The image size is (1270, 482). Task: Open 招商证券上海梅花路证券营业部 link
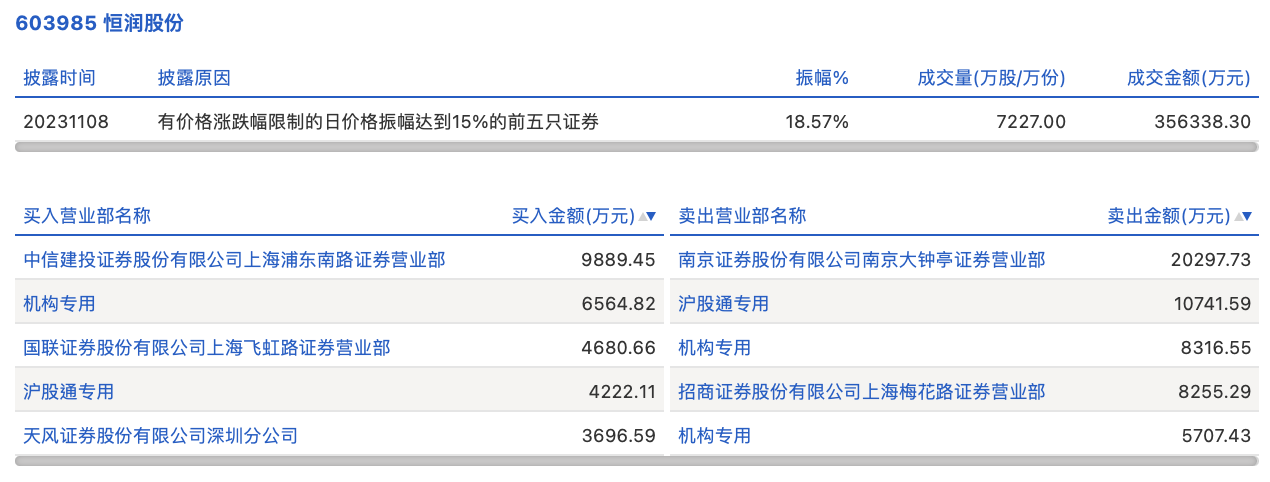click(x=861, y=392)
